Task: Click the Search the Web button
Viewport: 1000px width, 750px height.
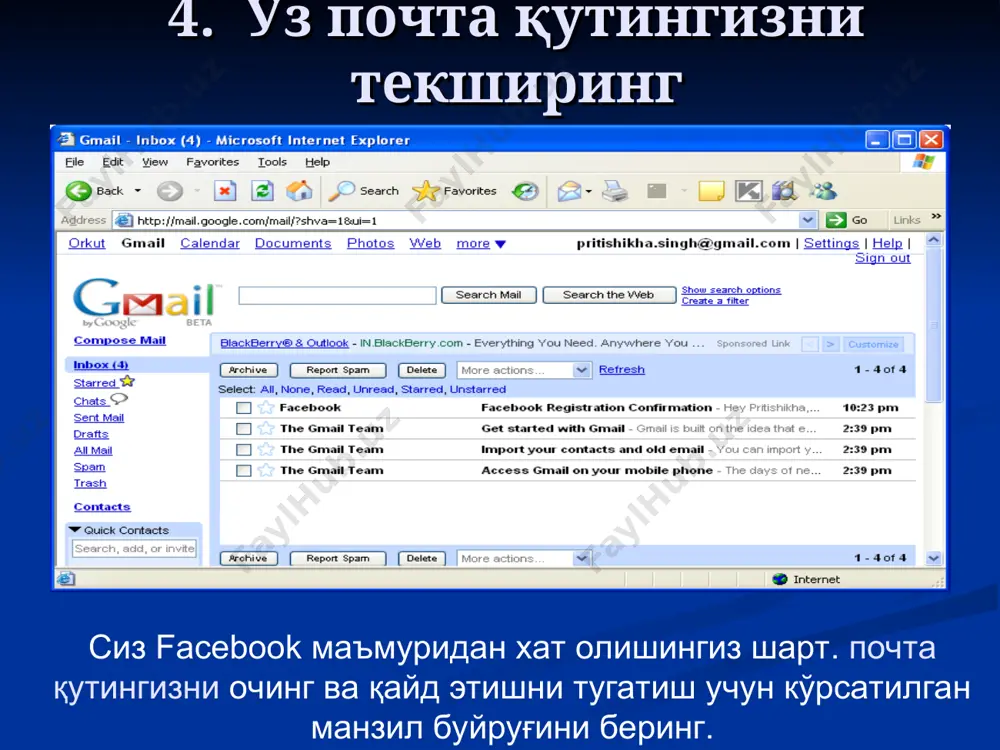Action: tap(609, 295)
